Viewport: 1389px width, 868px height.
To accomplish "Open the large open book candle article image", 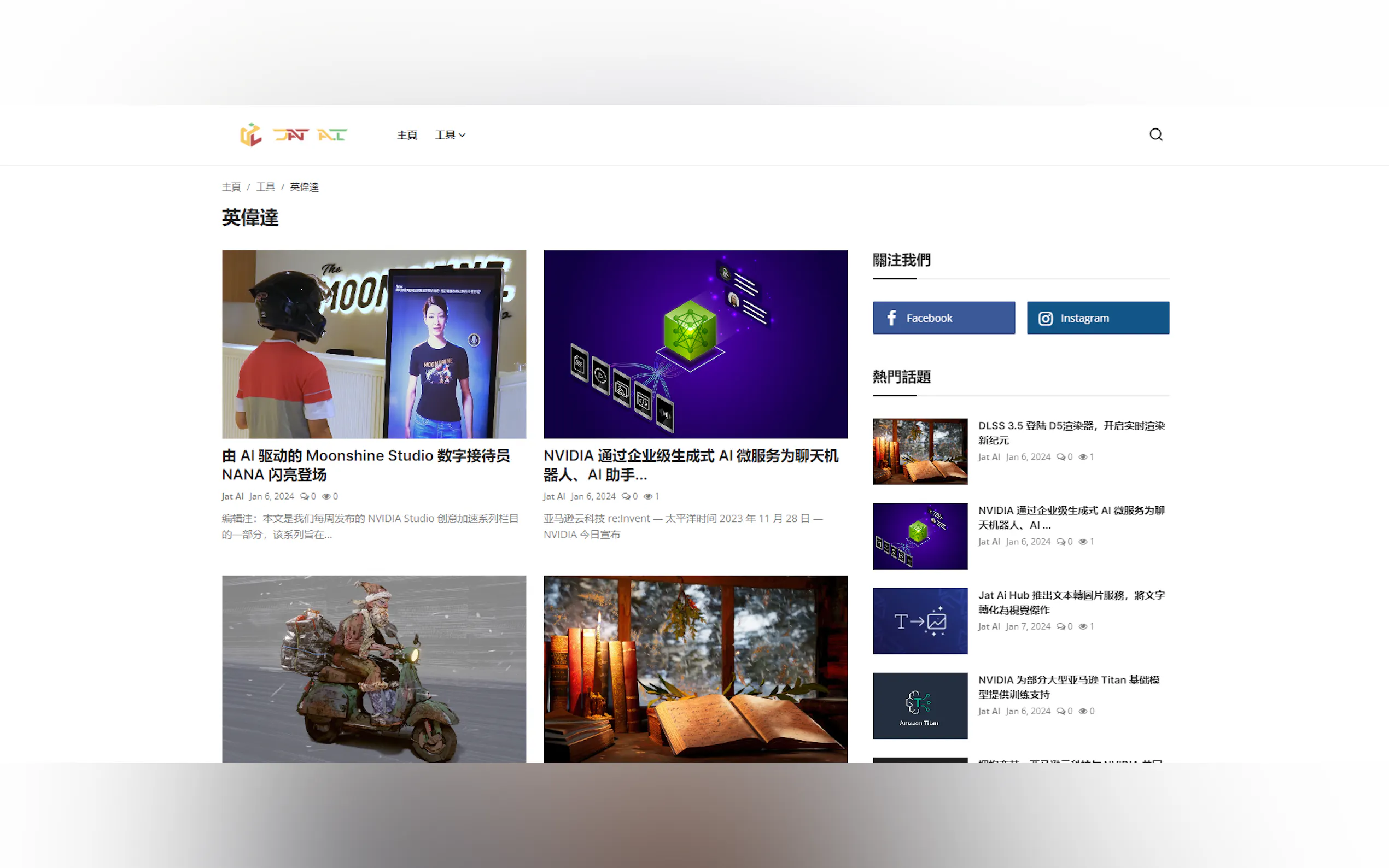I will pos(695,668).
